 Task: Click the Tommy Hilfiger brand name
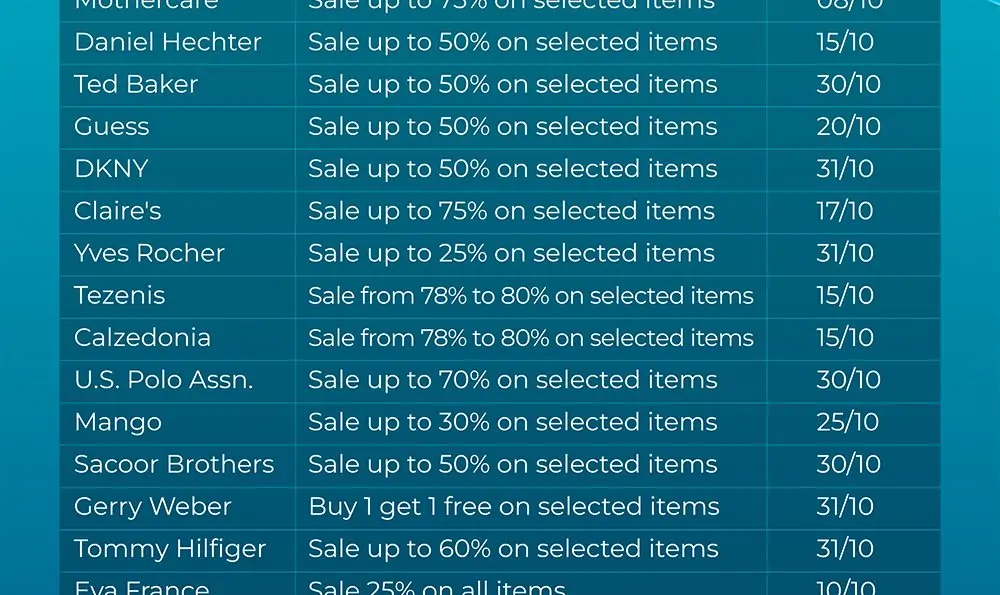[170, 548]
